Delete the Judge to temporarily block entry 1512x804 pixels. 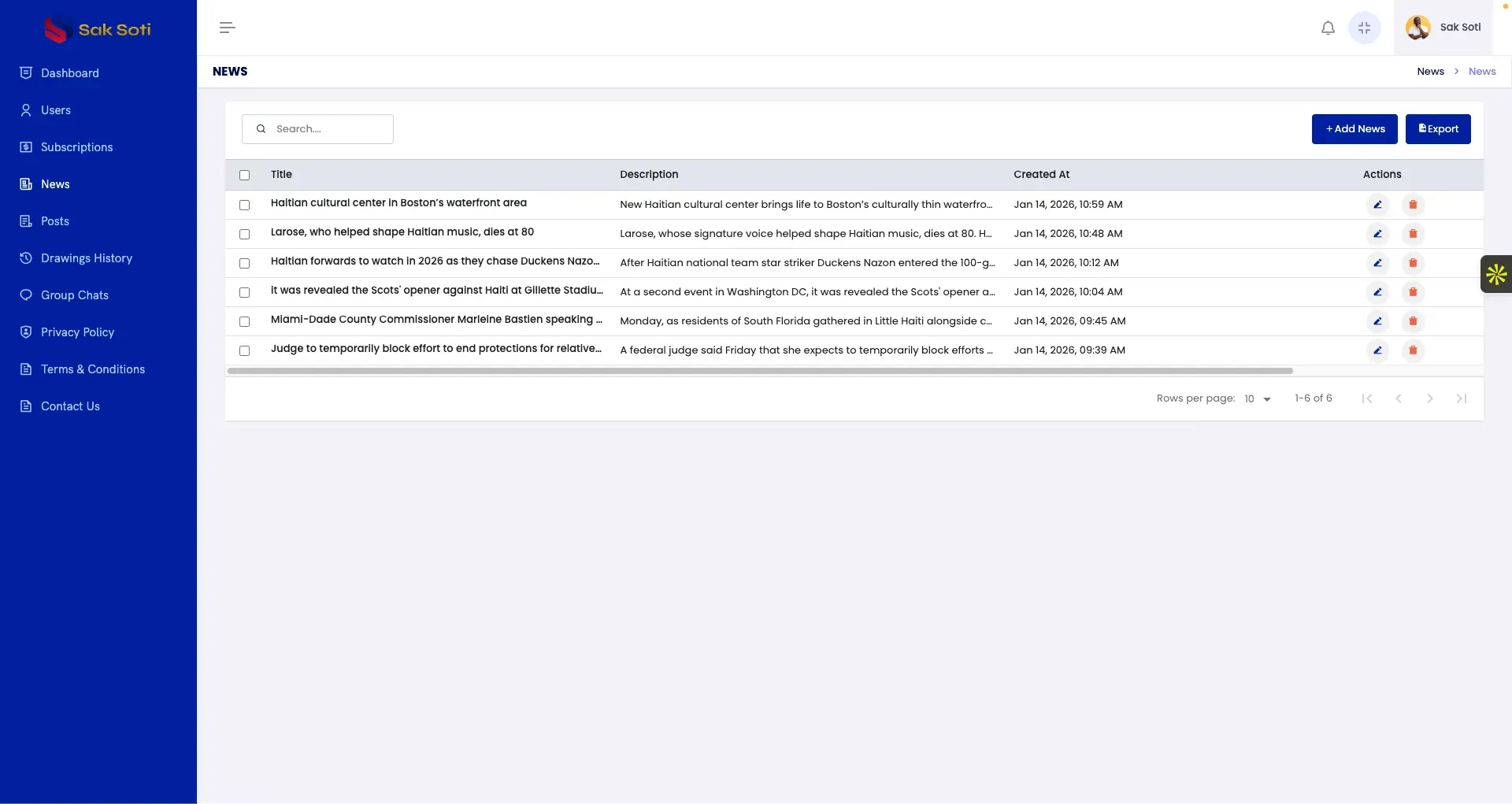pos(1413,350)
